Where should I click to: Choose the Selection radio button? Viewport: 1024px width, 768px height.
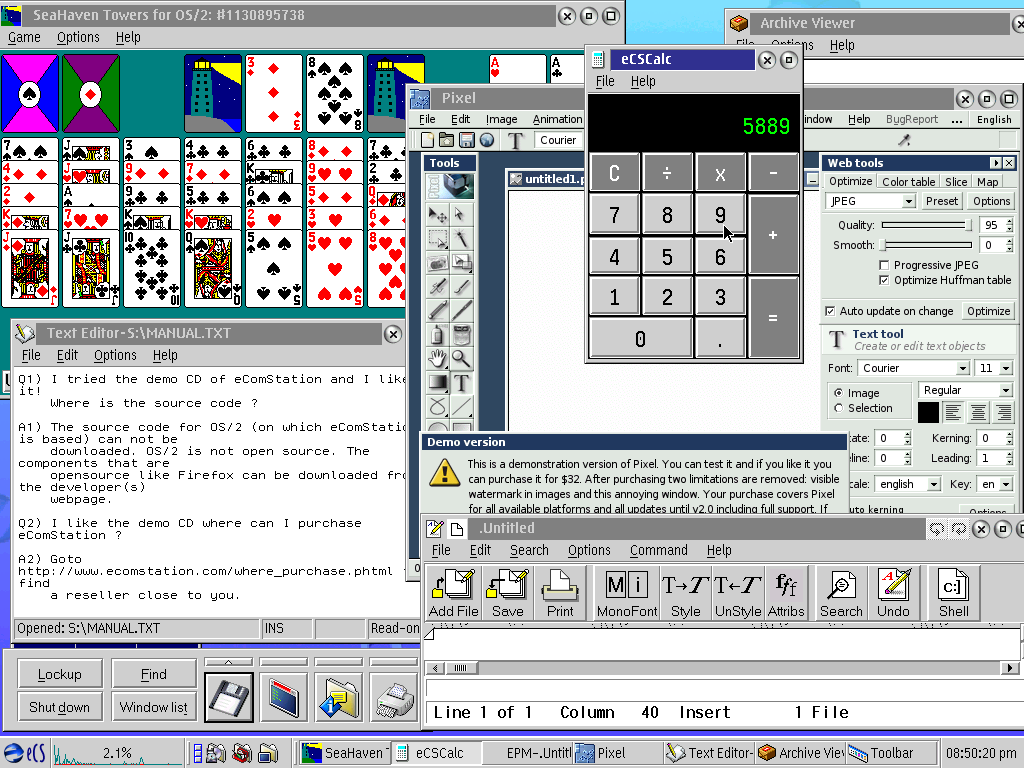(839, 408)
